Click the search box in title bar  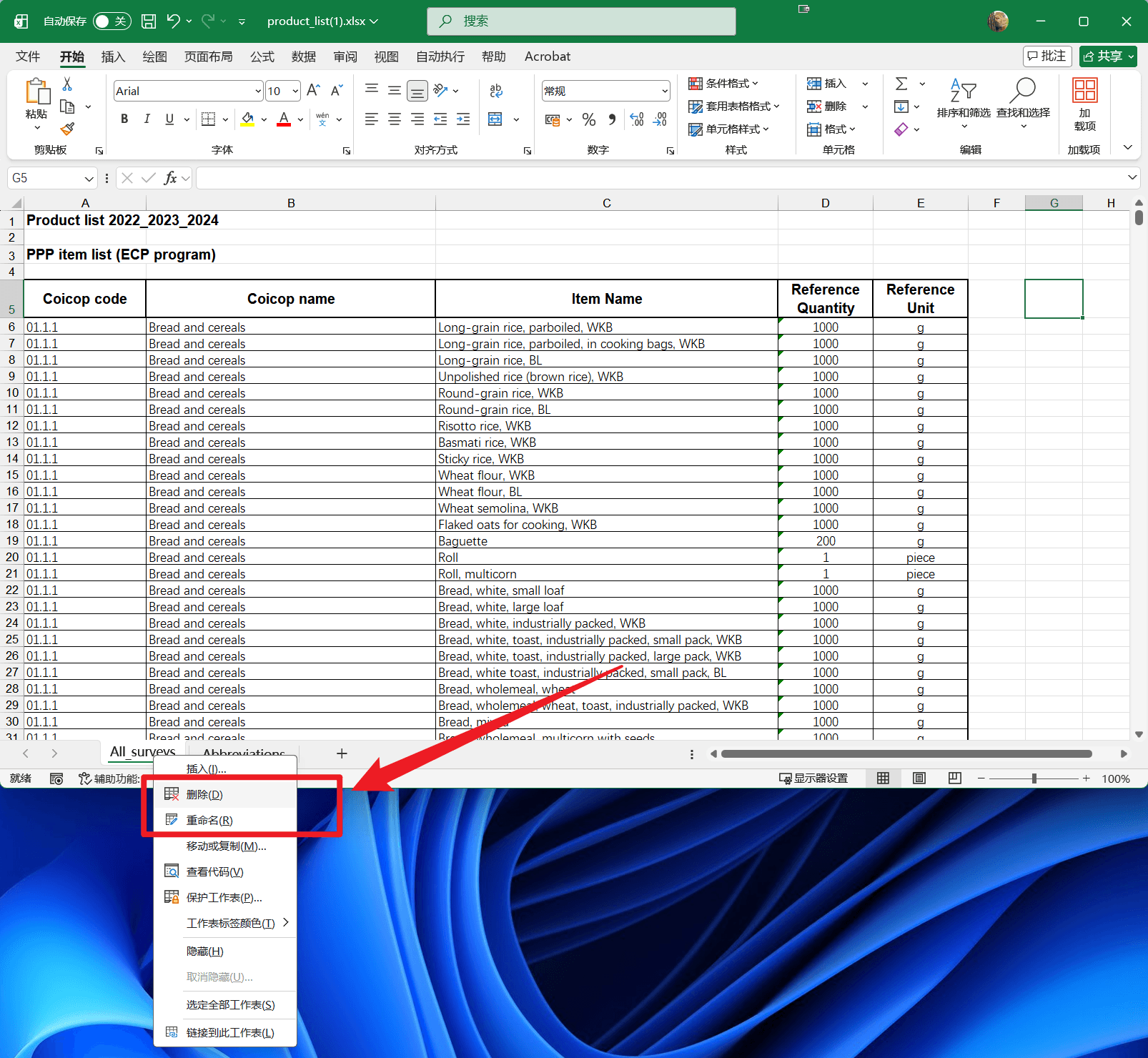point(581,21)
